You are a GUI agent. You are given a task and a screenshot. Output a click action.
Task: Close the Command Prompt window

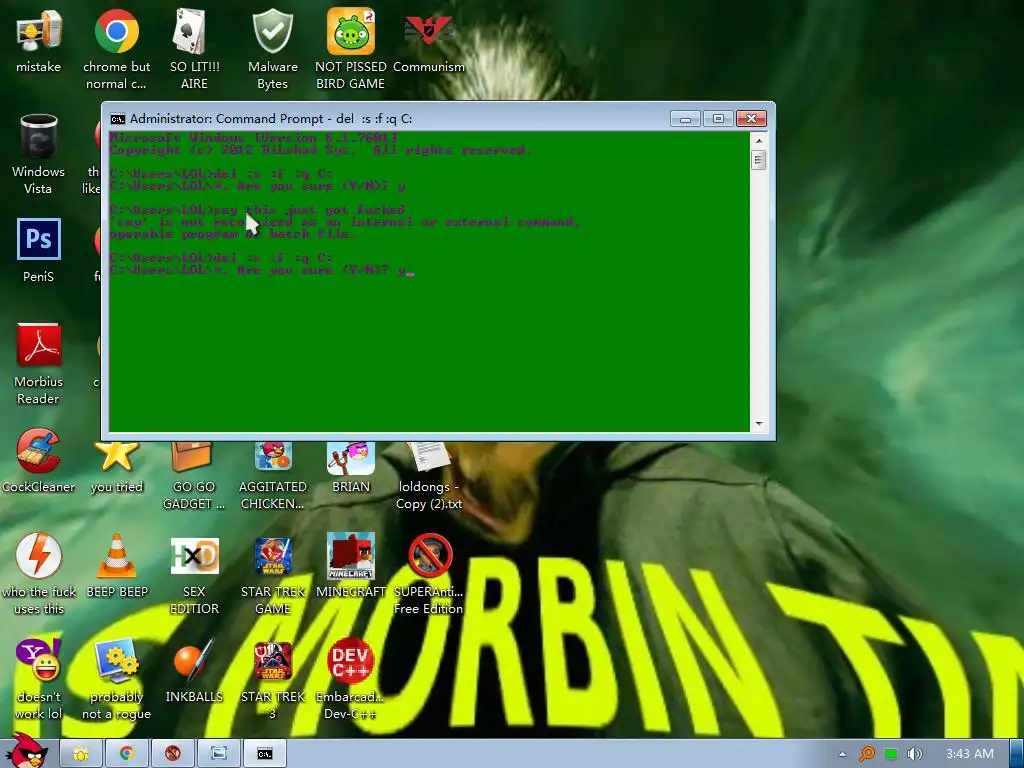click(x=751, y=119)
